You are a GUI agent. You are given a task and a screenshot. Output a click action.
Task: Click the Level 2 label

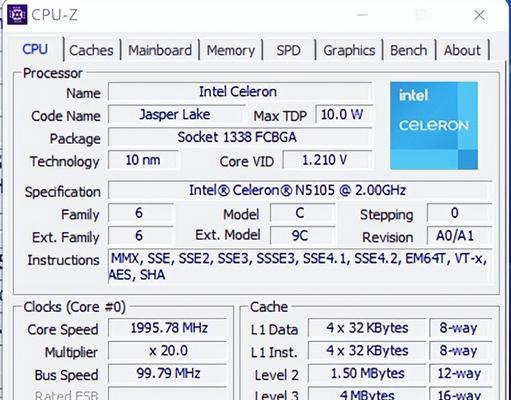(x=276, y=375)
